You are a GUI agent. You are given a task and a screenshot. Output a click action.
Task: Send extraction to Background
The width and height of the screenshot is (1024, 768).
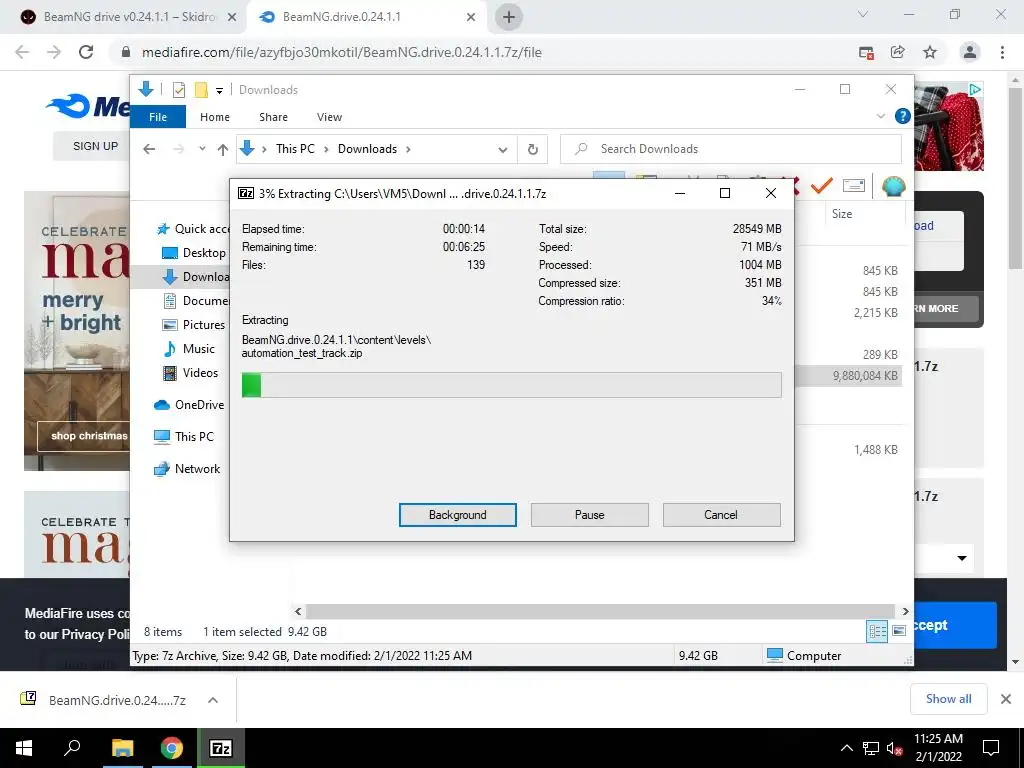pos(458,515)
